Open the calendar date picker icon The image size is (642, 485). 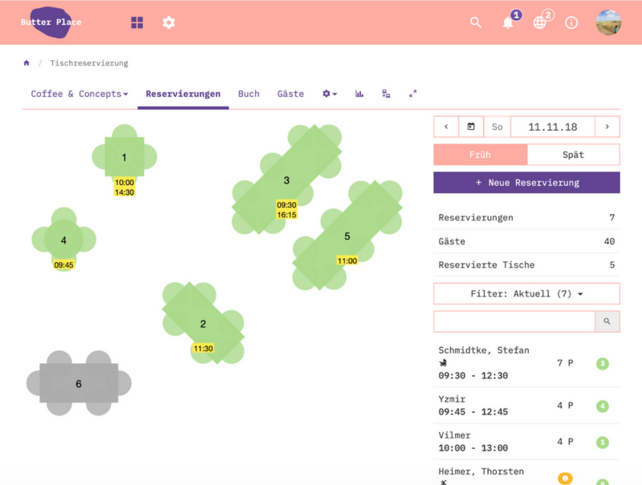pyautogui.click(x=471, y=127)
